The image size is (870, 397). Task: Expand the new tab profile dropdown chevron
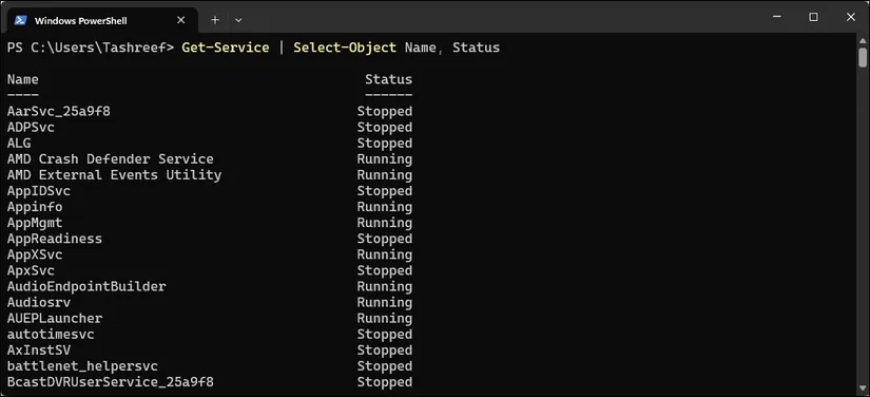(239, 20)
